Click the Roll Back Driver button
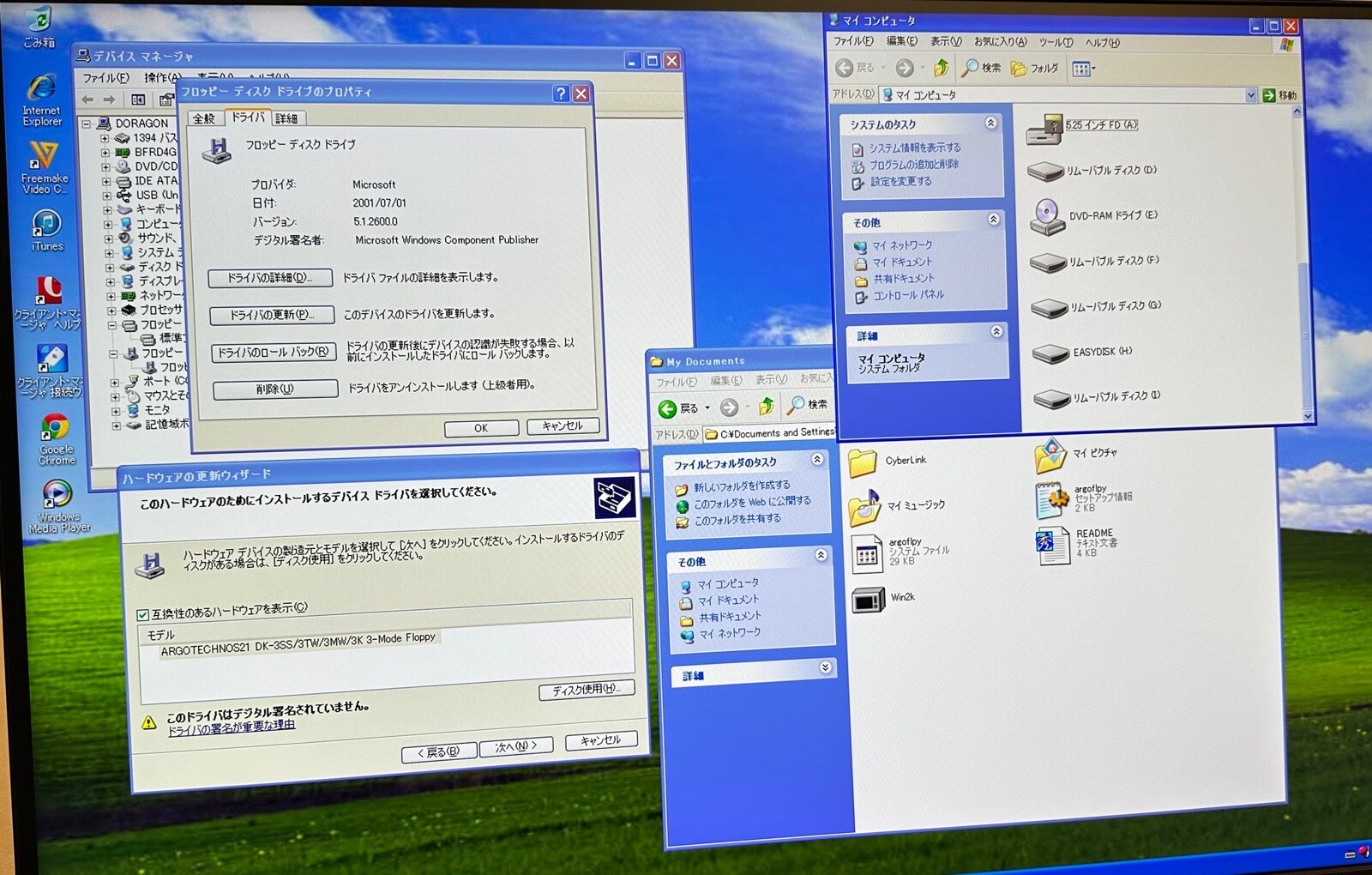 [x=274, y=352]
